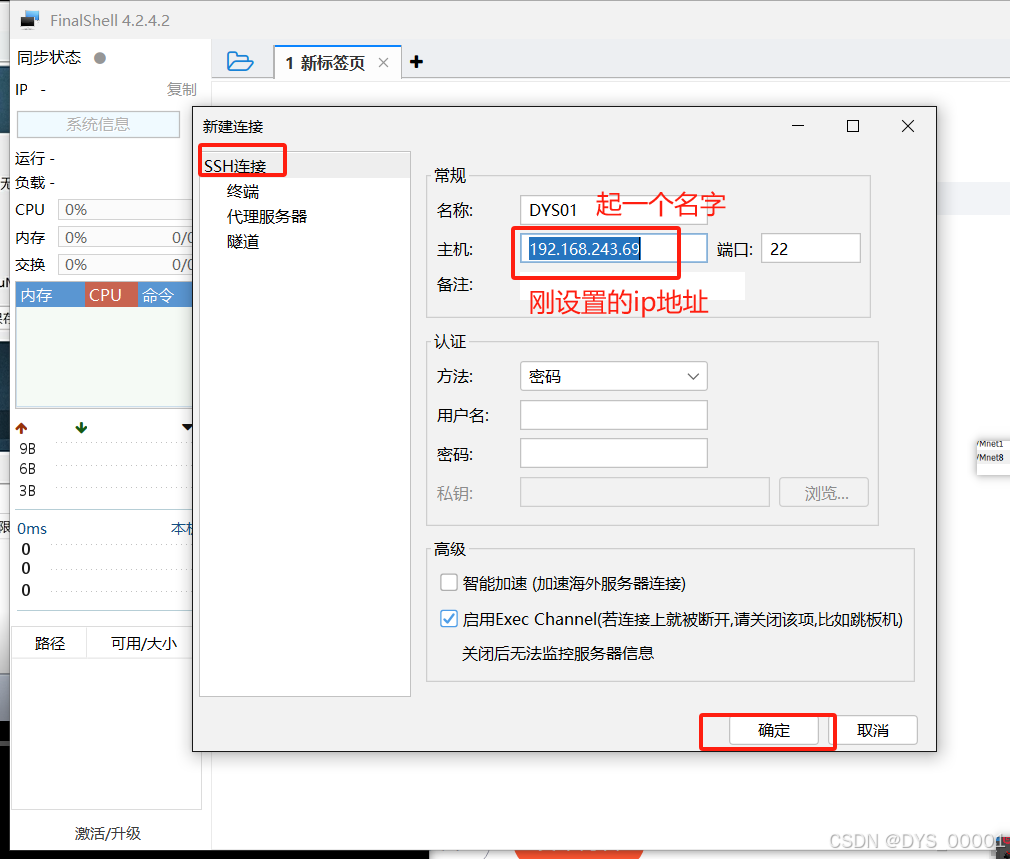Viewport: 1010px width, 859px height.
Task: Select SSH连接 in the settings tree
Action: click(x=235, y=166)
